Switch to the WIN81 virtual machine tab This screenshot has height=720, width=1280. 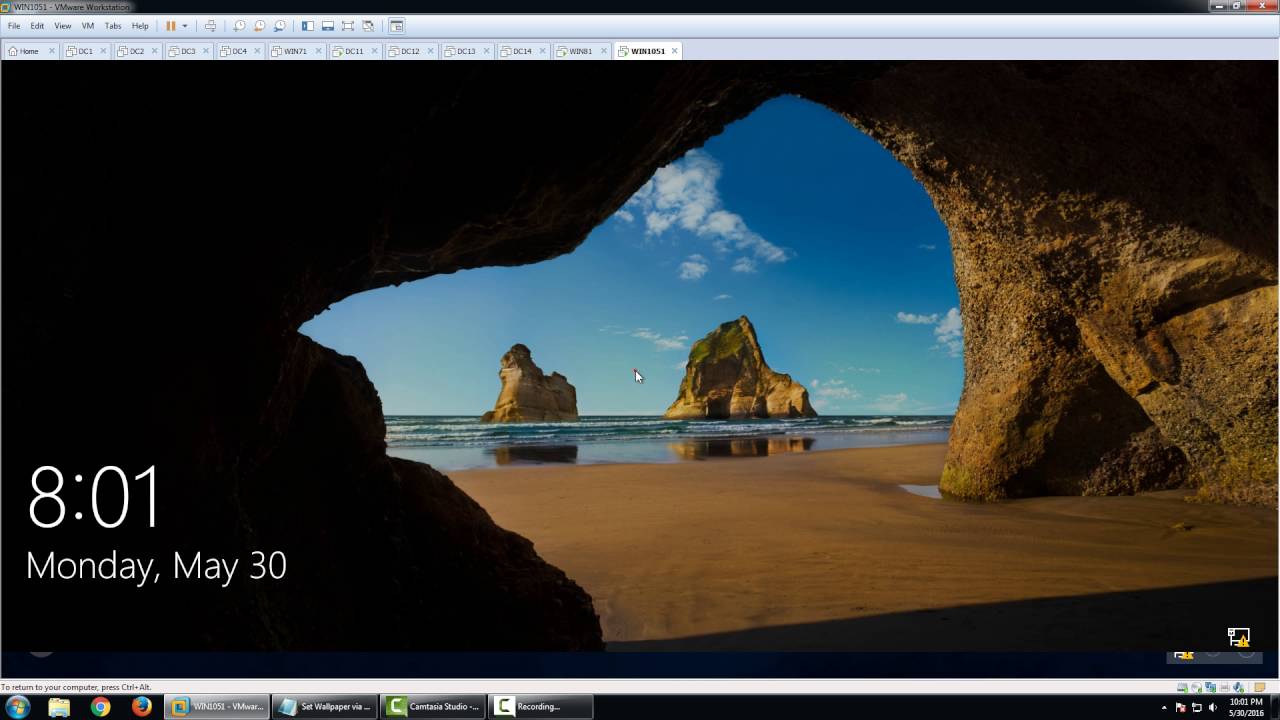point(580,51)
